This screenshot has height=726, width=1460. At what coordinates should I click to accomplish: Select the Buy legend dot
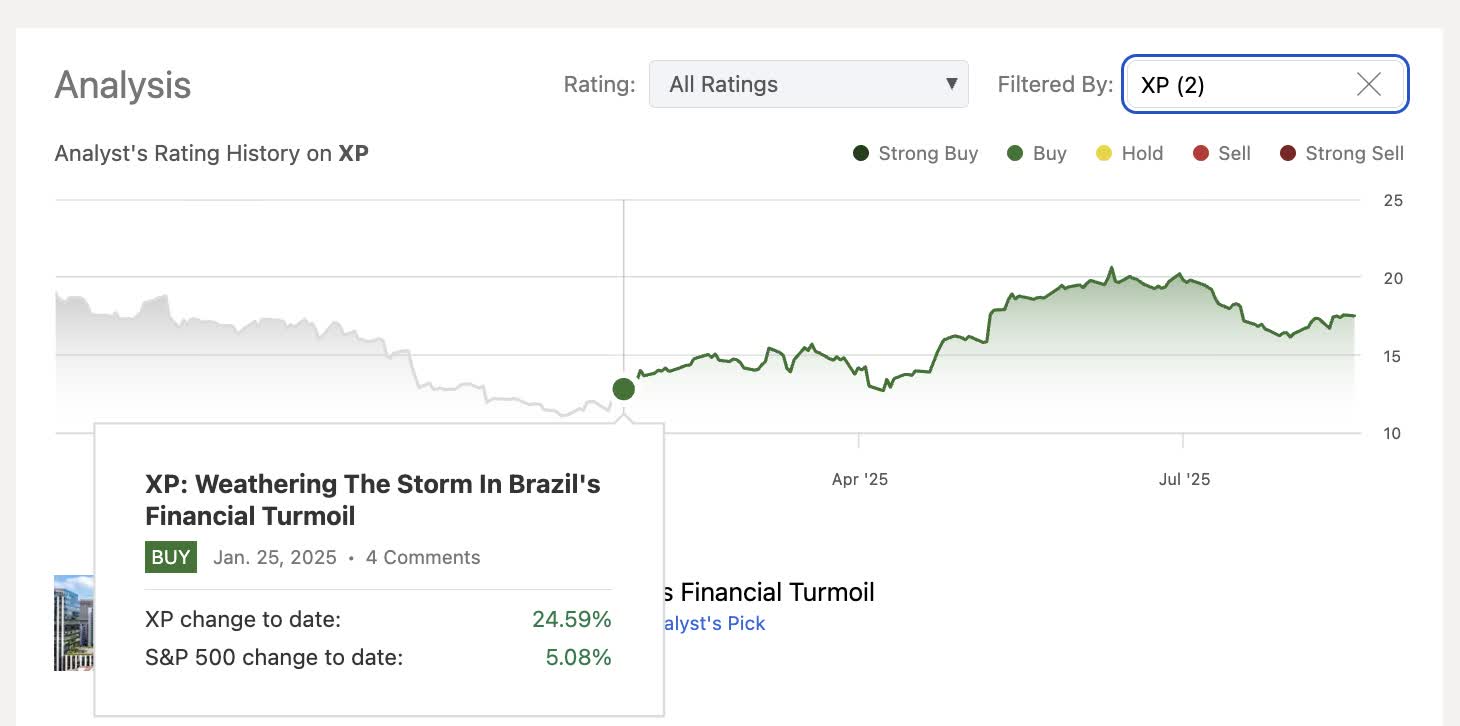pyautogui.click(x=1015, y=153)
